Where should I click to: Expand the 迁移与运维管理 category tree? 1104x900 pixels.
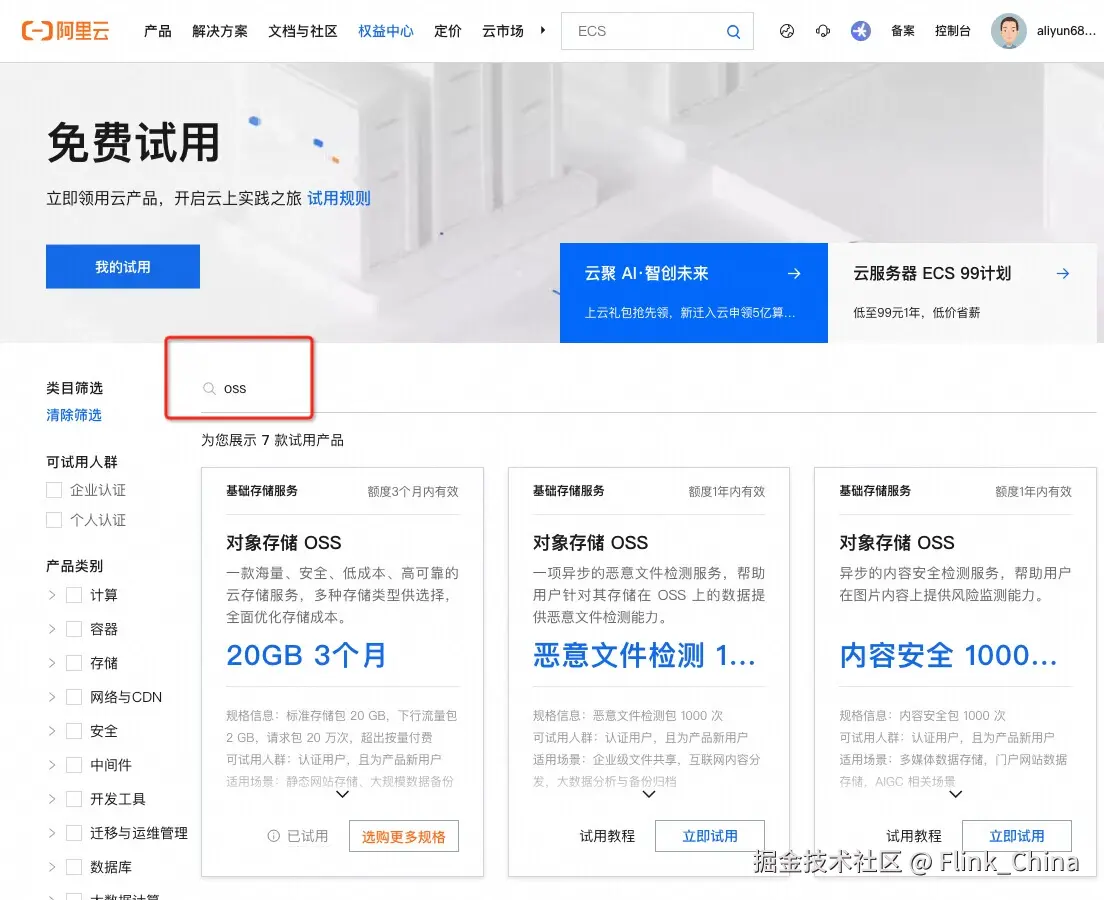(x=51, y=833)
